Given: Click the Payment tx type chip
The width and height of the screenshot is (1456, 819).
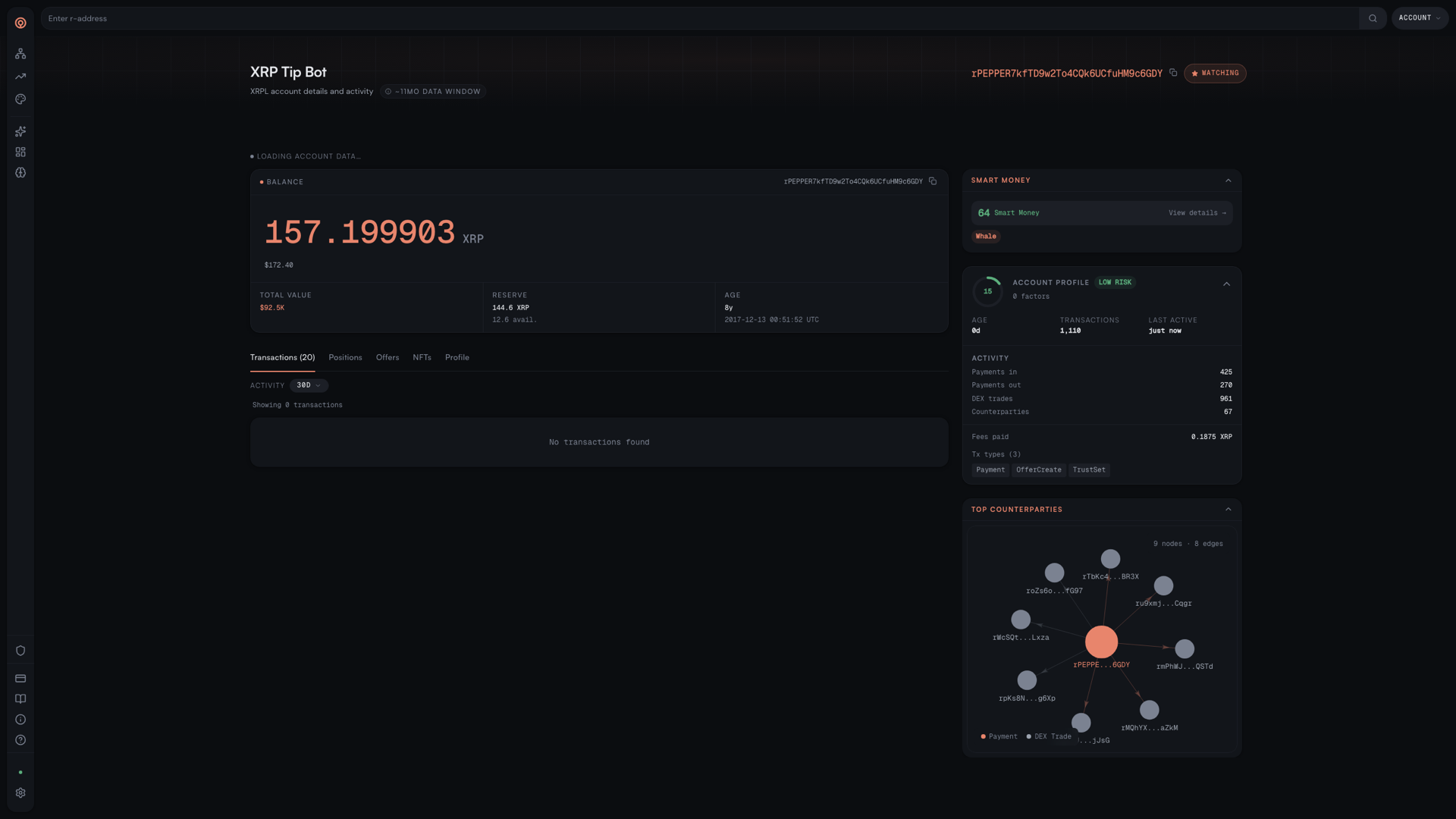Looking at the screenshot, I should tap(990, 470).
